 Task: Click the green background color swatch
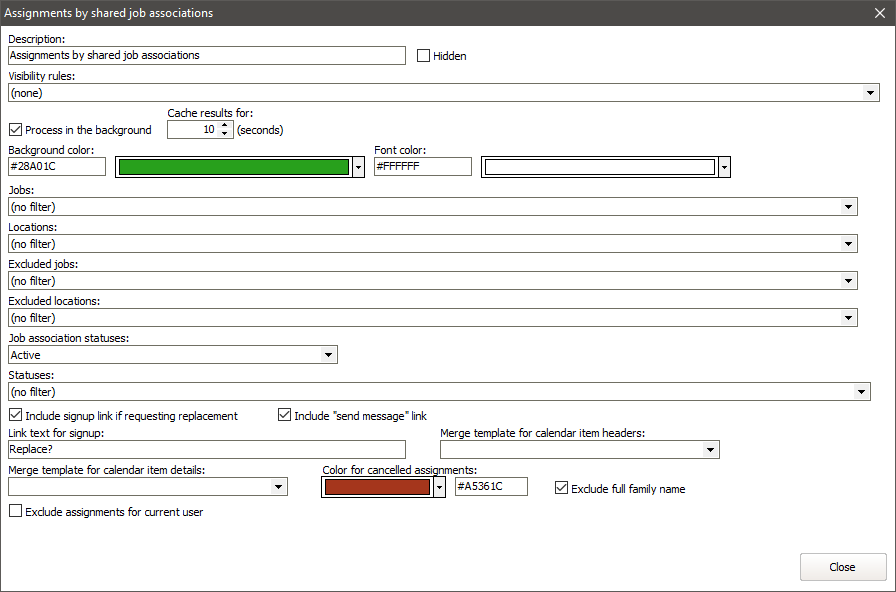pos(233,167)
